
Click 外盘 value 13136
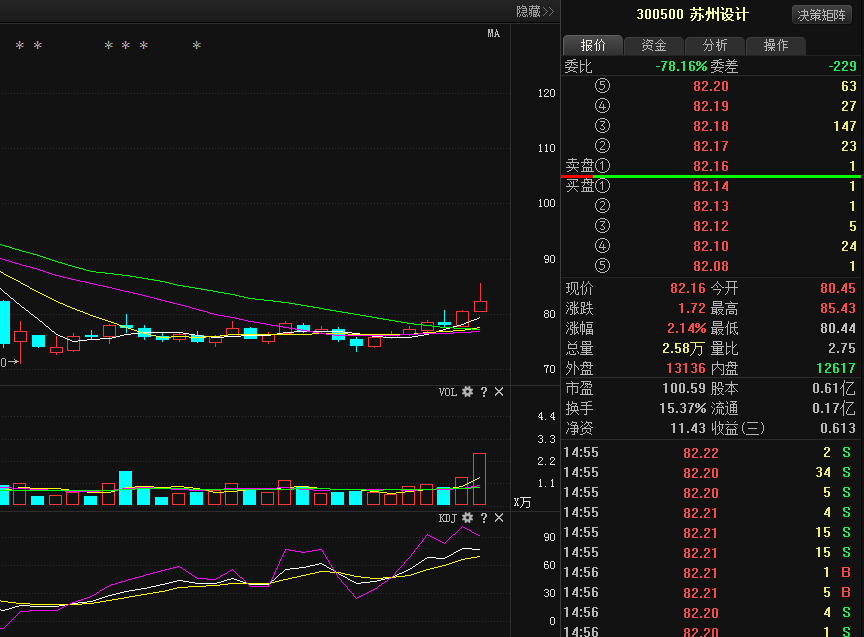[x=686, y=368]
